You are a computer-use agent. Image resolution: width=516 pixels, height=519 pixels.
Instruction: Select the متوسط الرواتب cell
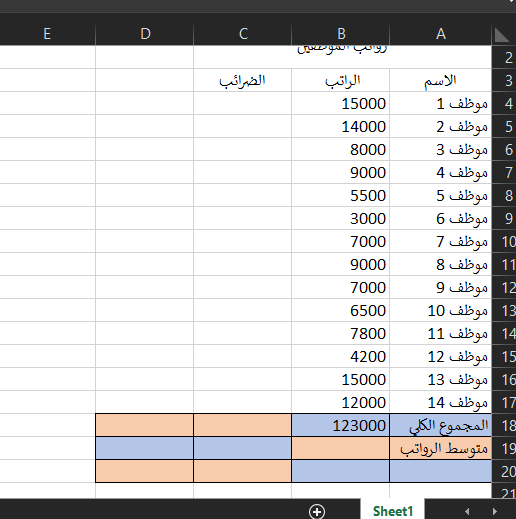pyautogui.click(x=441, y=449)
